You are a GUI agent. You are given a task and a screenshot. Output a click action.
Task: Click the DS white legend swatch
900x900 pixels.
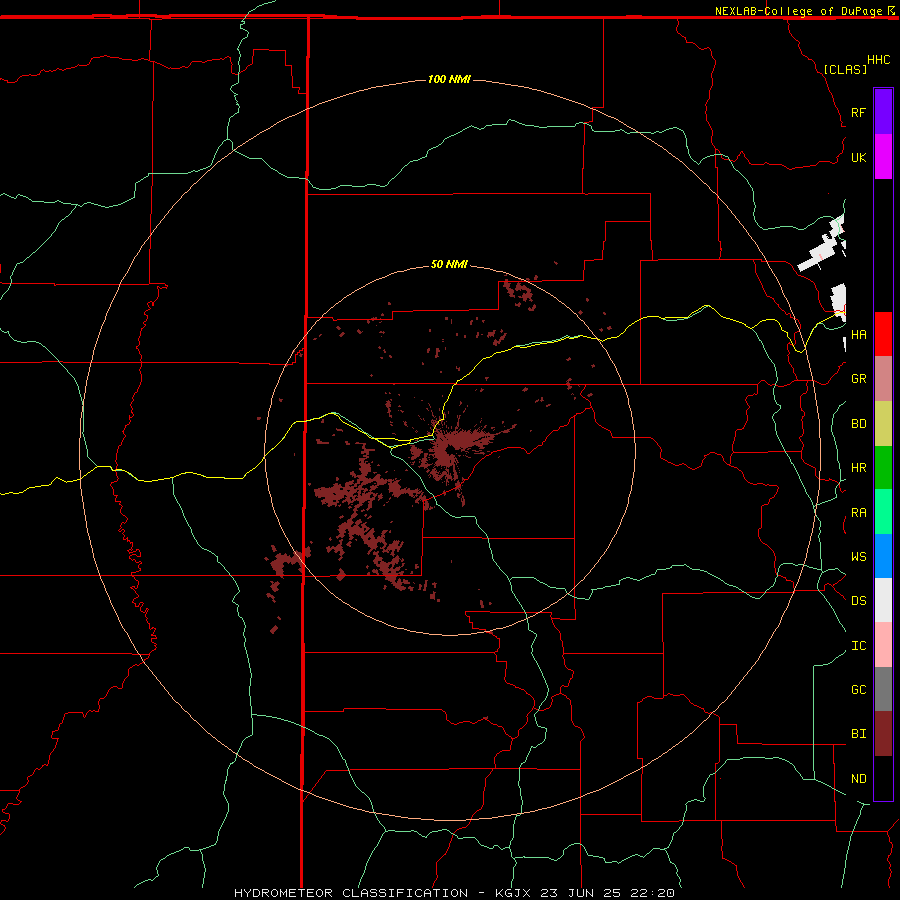click(883, 600)
